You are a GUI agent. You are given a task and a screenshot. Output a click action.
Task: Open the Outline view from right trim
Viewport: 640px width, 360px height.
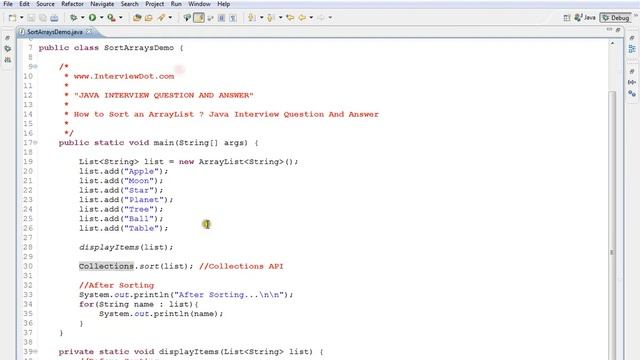[x=632, y=49]
